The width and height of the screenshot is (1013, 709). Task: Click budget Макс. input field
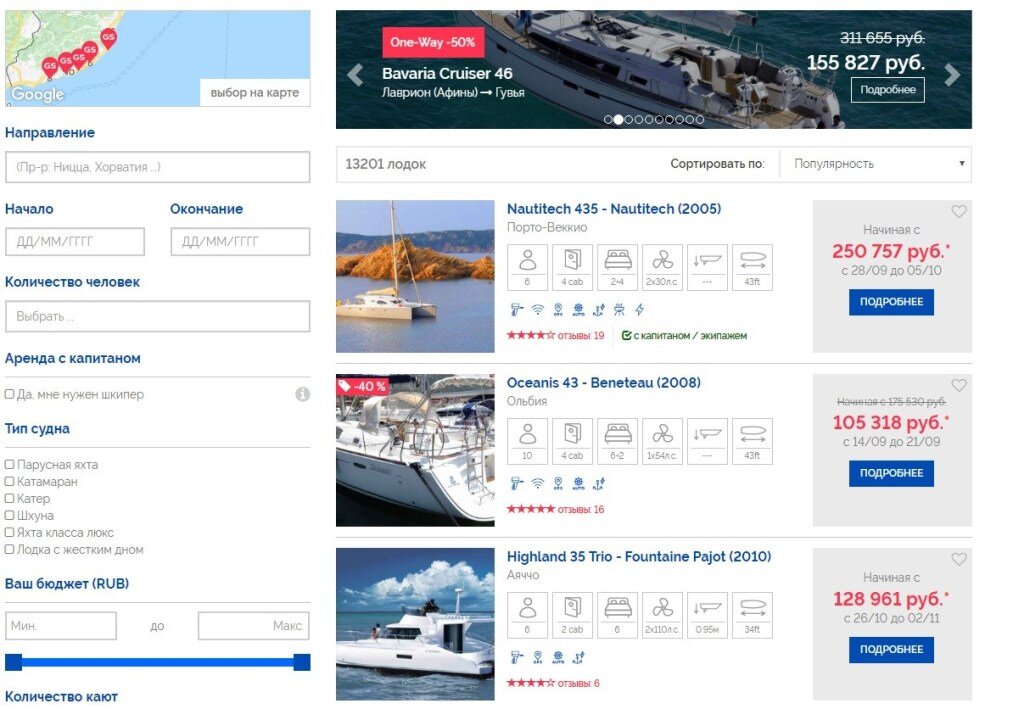pyautogui.click(x=254, y=626)
